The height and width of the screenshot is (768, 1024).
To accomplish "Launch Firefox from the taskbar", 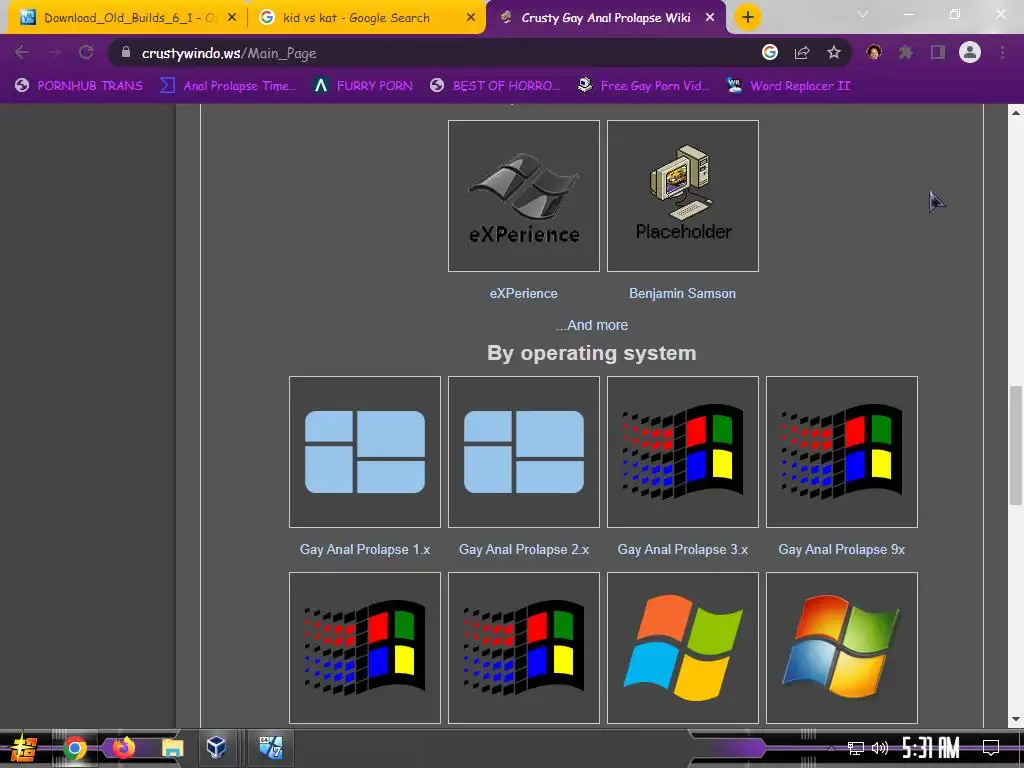I will pos(123,748).
